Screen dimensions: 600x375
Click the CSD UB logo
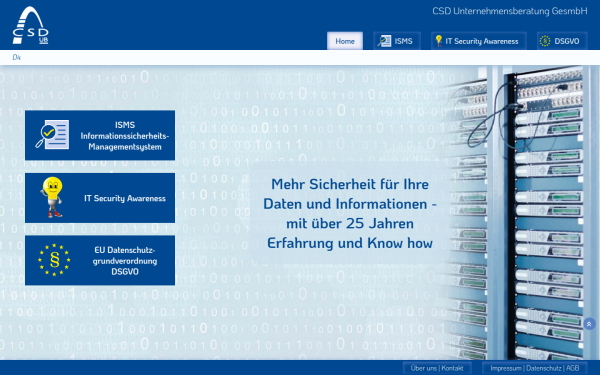pos(31,25)
